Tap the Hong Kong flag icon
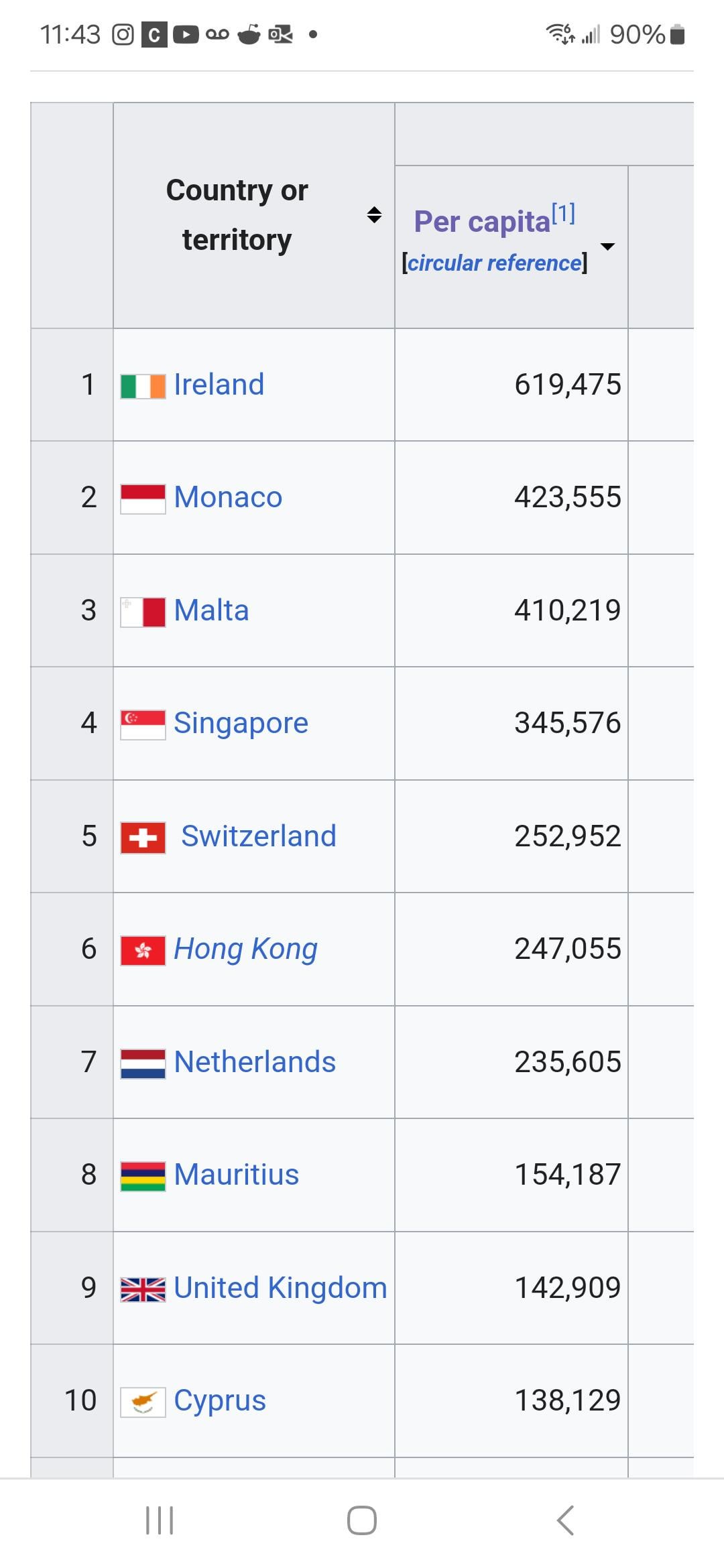This screenshot has height=1568, width=724. click(x=143, y=951)
